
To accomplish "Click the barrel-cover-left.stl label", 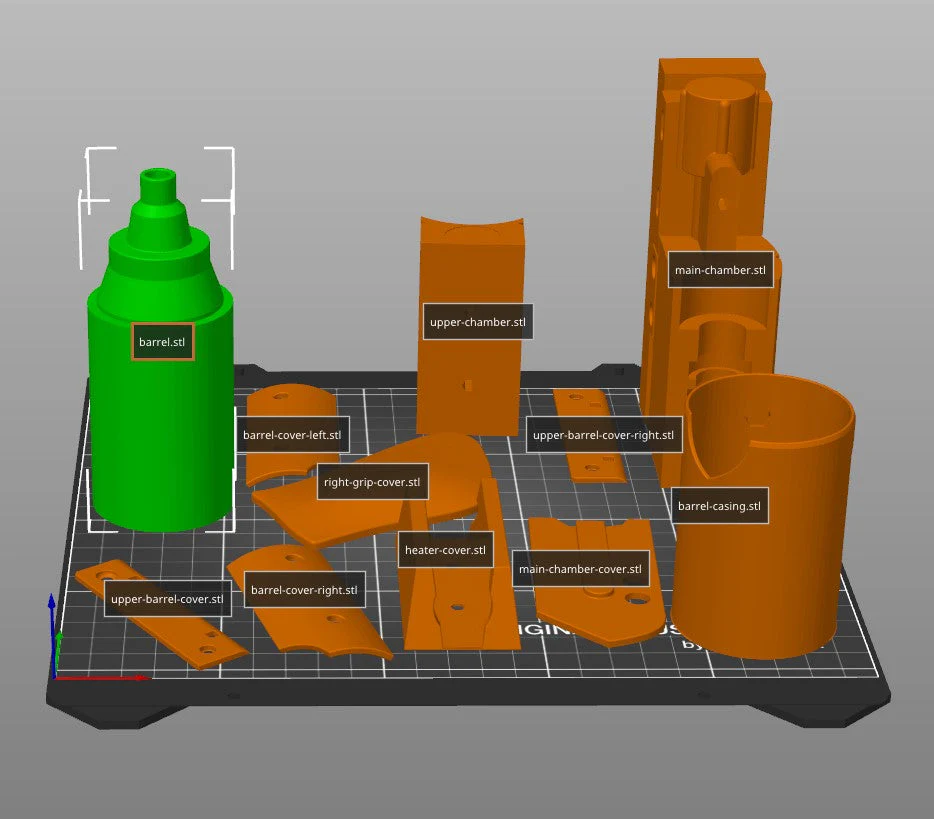I will (x=292, y=435).
